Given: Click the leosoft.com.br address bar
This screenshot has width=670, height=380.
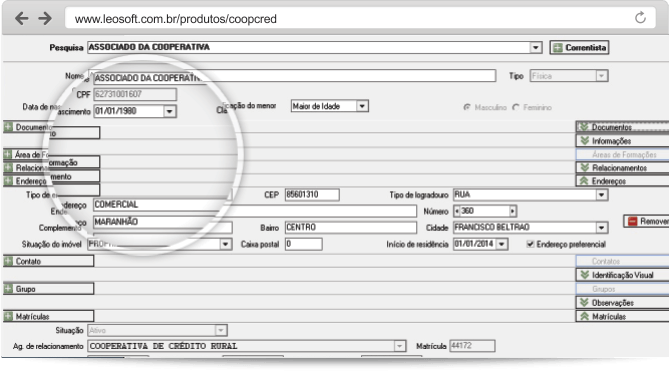Looking at the screenshot, I should coord(360,18).
